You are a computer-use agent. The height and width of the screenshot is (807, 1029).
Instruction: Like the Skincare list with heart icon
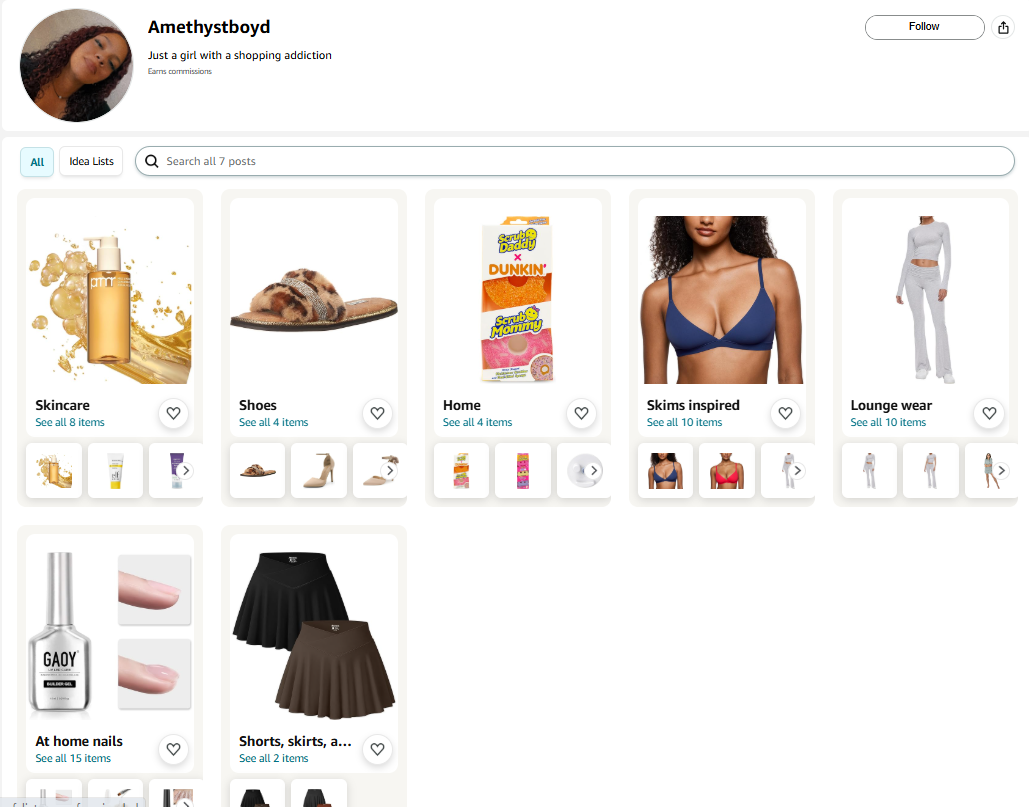coord(173,413)
